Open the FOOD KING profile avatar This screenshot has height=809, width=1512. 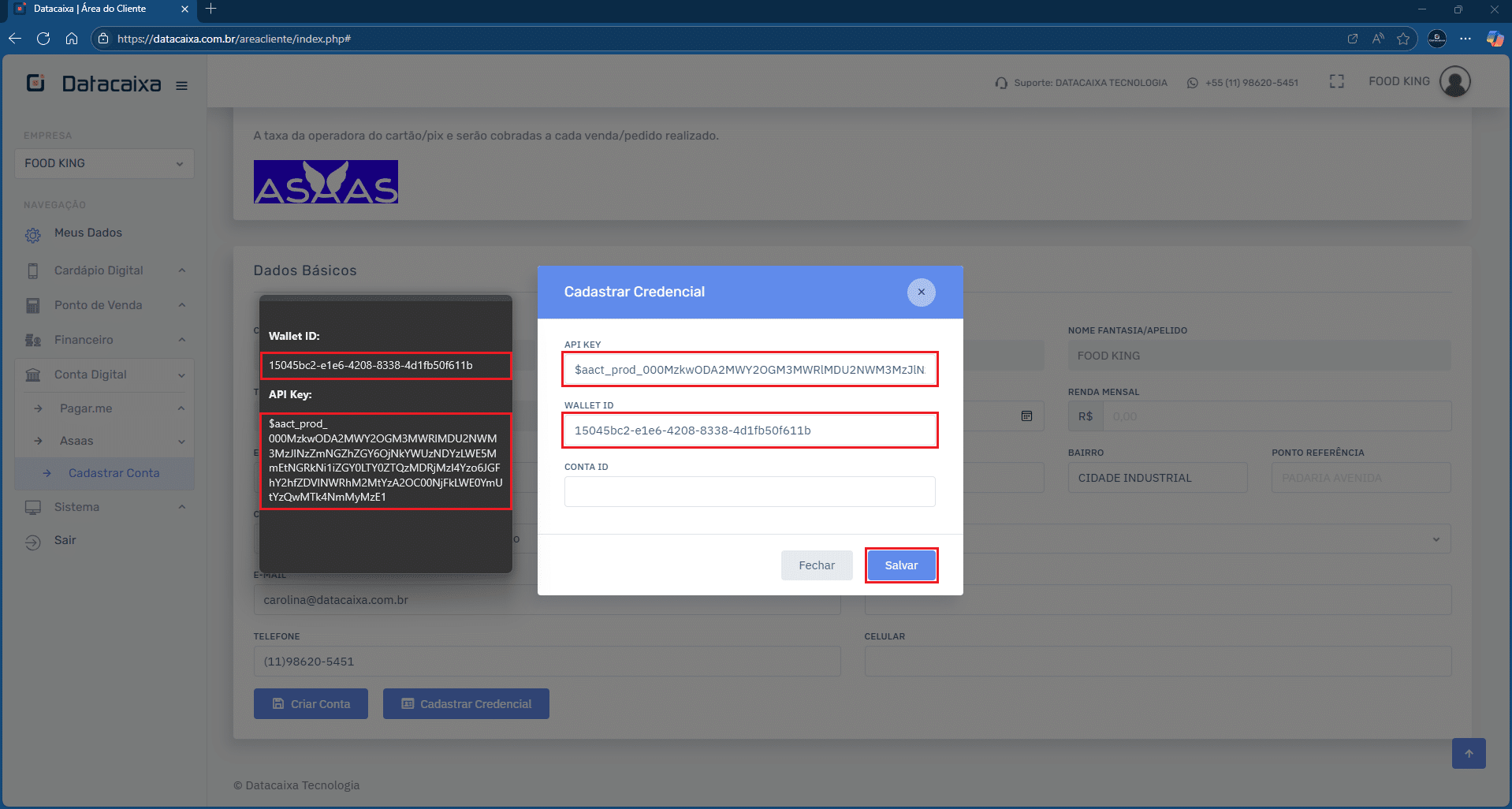[1454, 80]
